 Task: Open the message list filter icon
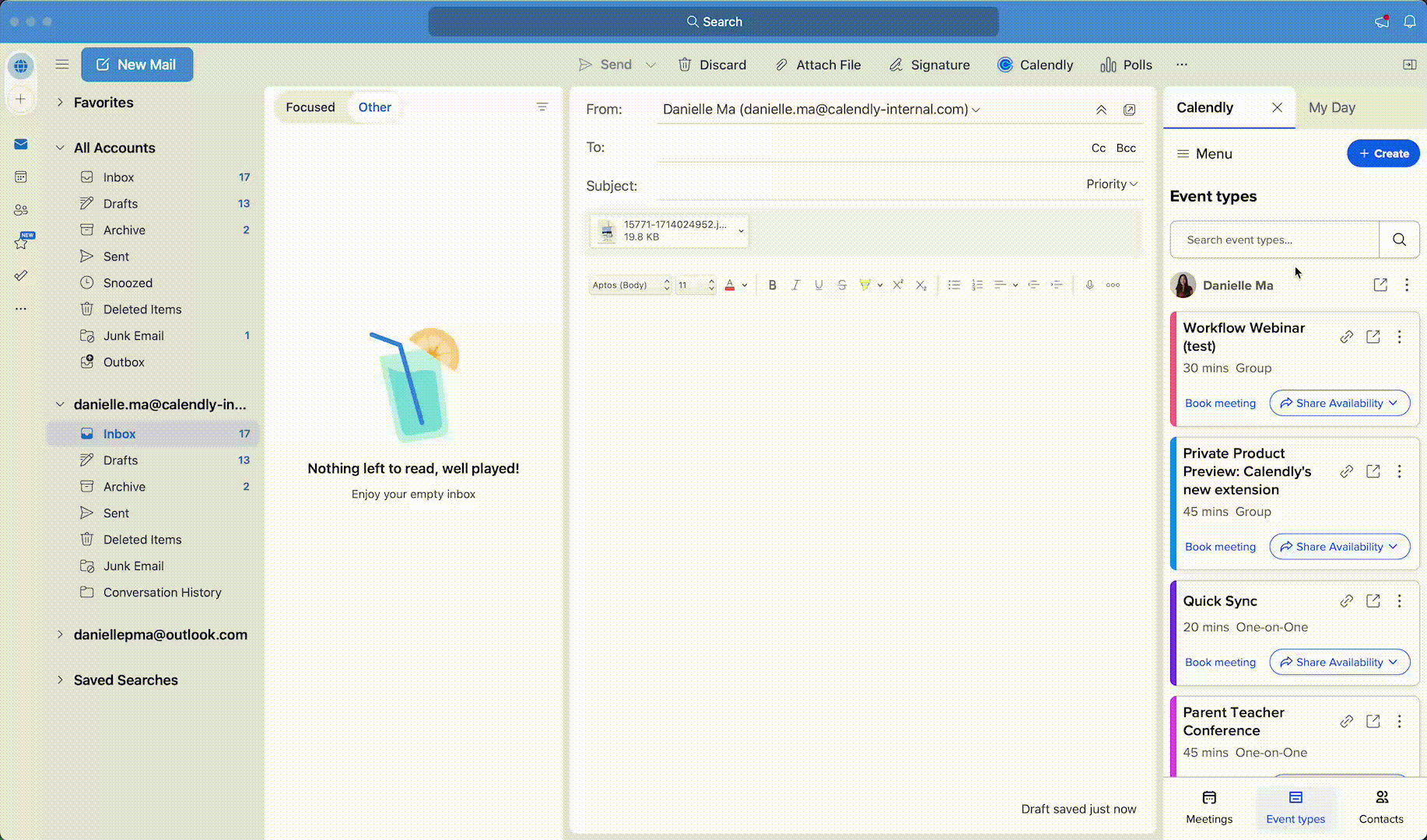(542, 107)
